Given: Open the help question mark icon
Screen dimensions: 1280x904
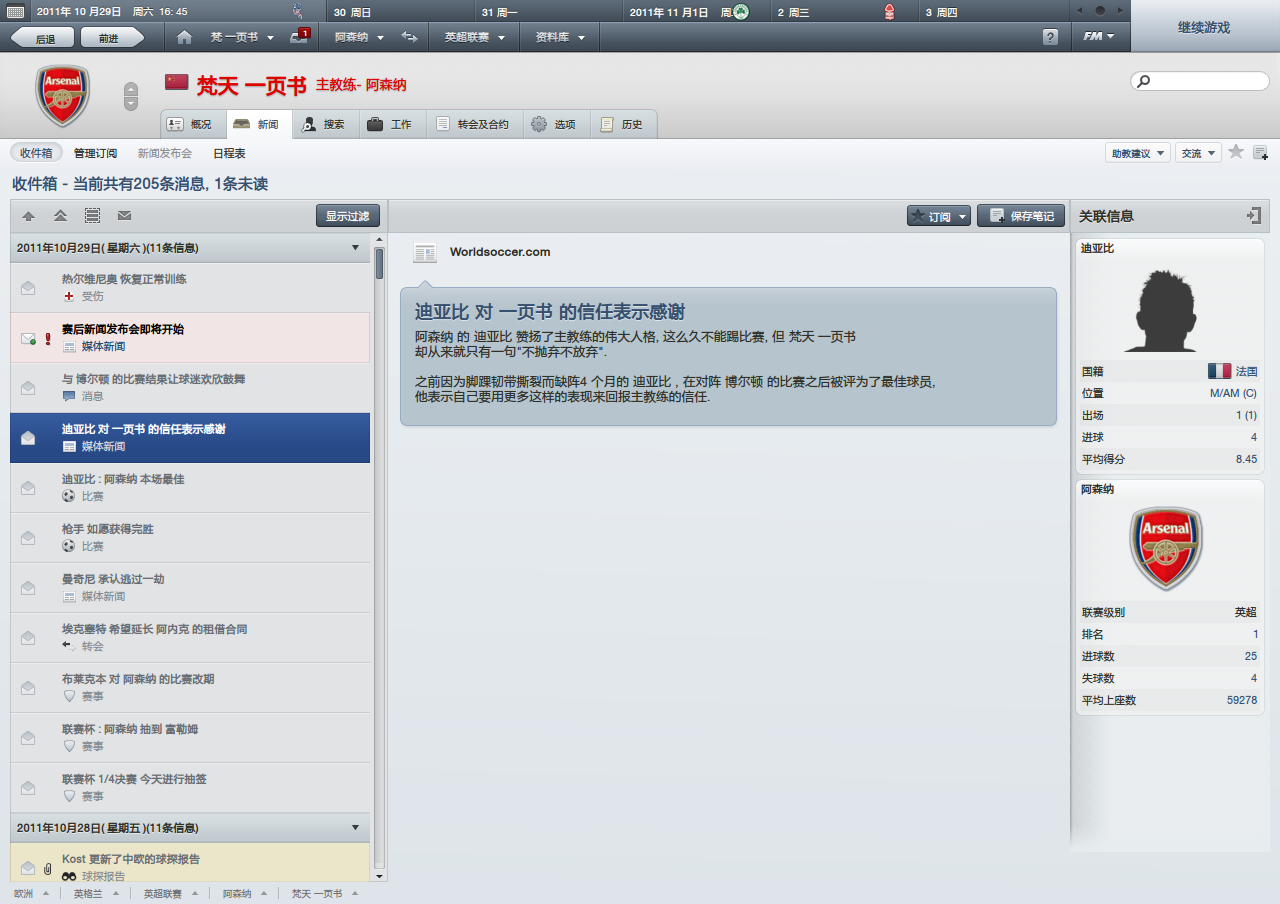Looking at the screenshot, I should pyautogui.click(x=1050, y=37).
